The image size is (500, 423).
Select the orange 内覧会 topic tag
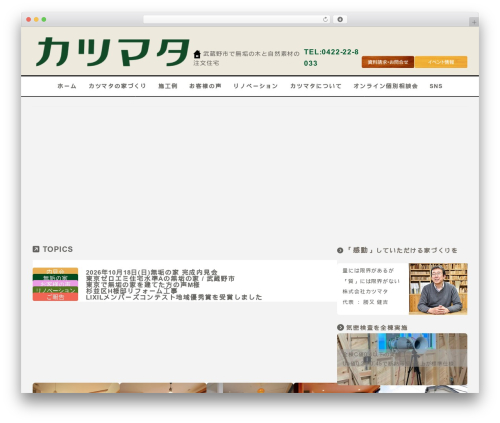(x=55, y=271)
